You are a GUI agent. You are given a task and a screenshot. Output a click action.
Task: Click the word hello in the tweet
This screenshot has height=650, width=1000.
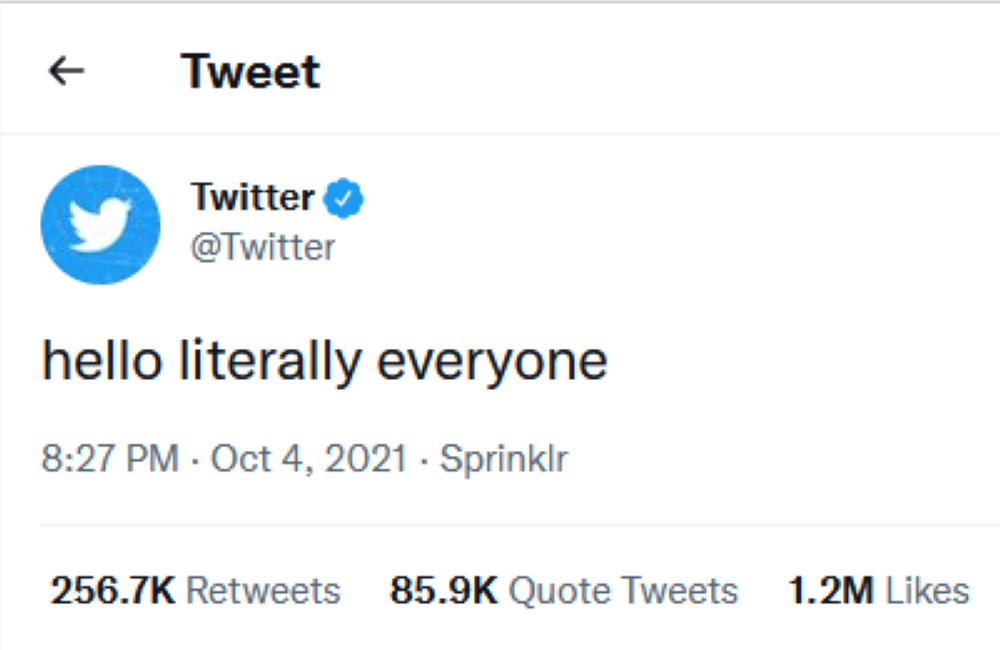coord(100,360)
